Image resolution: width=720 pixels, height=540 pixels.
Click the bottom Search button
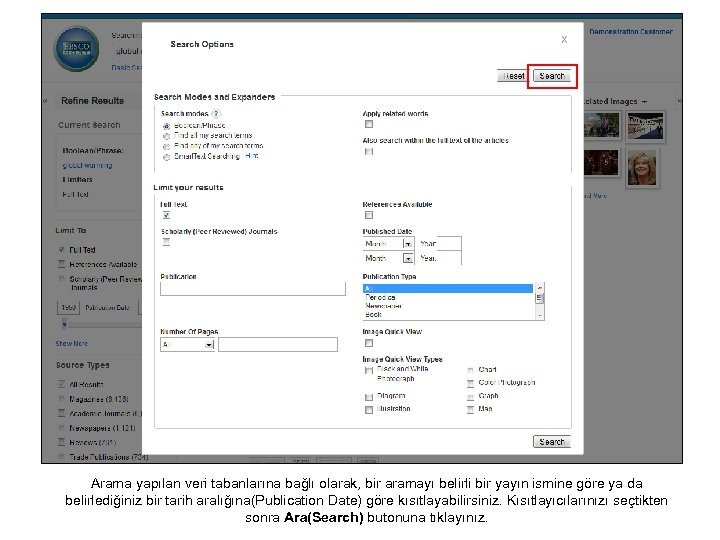[551, 442]
